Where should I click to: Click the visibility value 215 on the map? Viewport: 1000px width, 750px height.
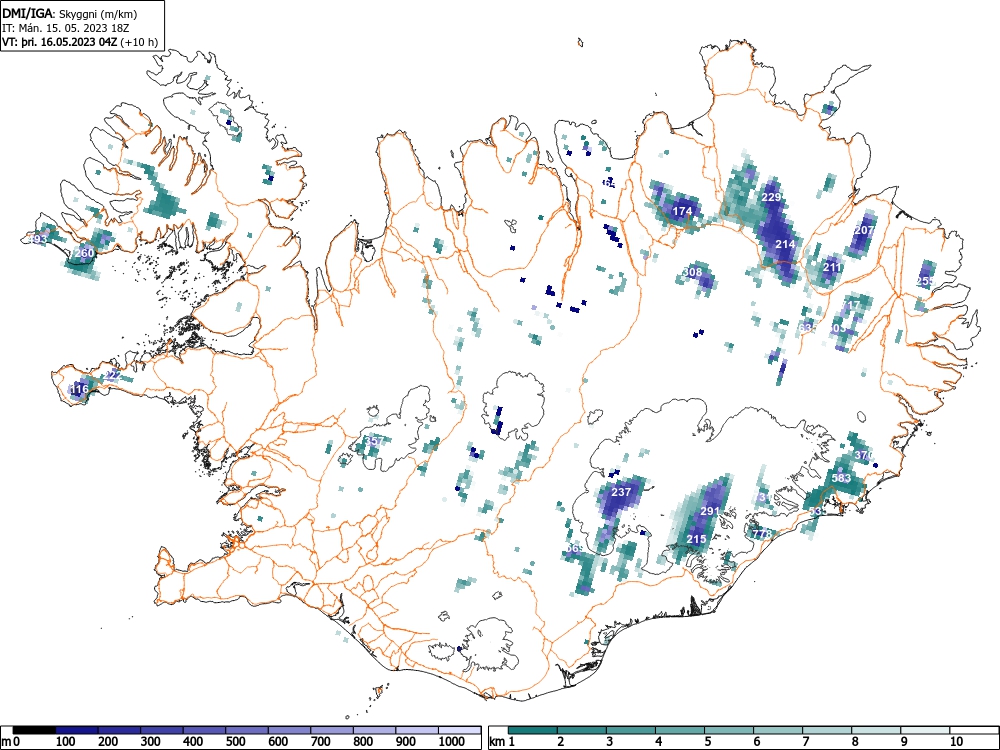pyautogui.click(x=696, y=538)
